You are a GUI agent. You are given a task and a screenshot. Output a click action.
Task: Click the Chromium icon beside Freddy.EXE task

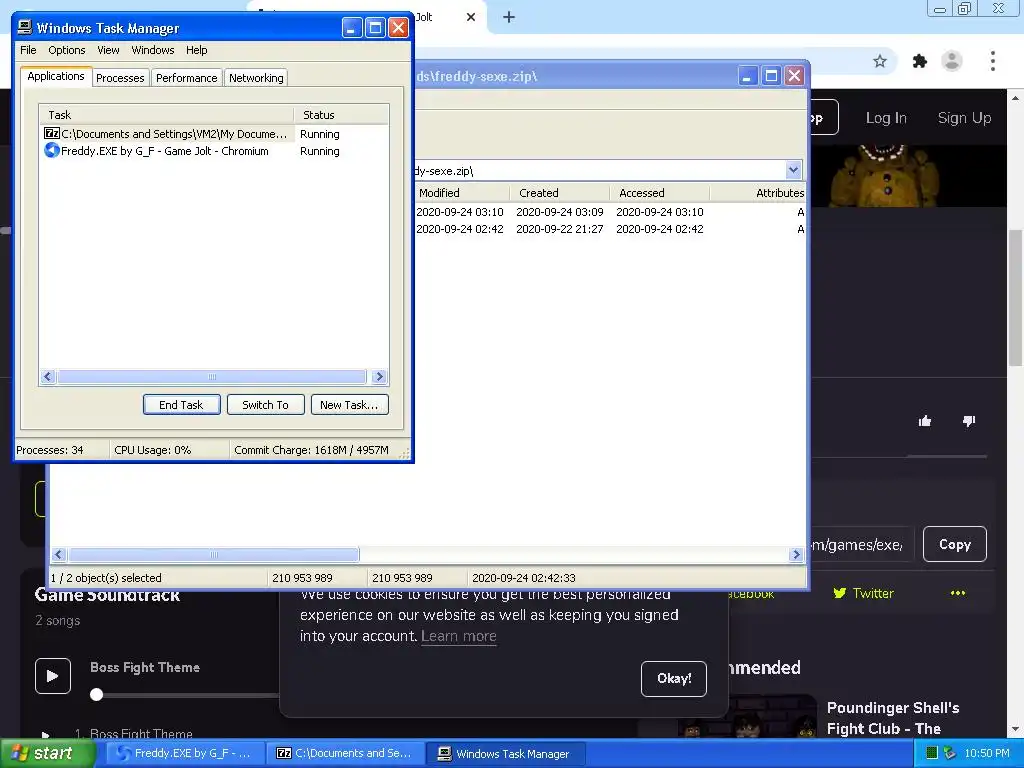click(52, 151)
